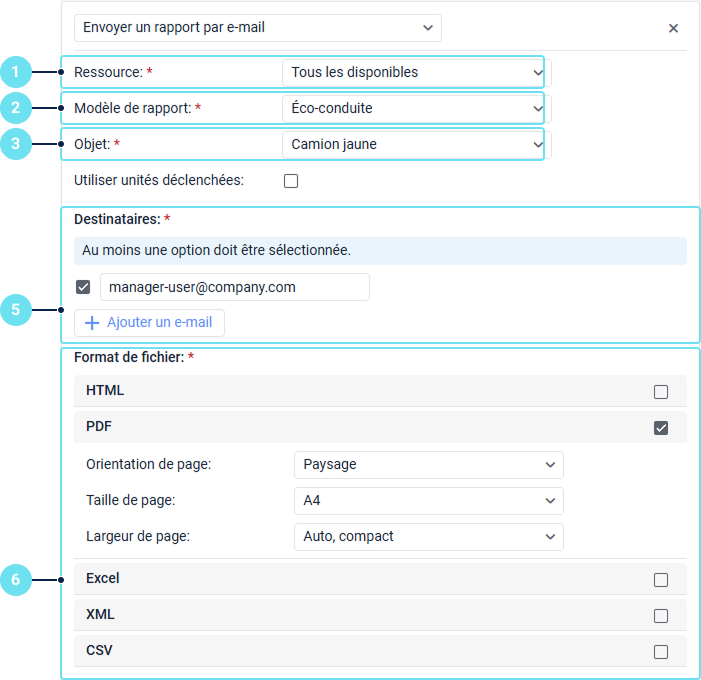Click the manager-user@company.com e-mail field

click(234, 287)
